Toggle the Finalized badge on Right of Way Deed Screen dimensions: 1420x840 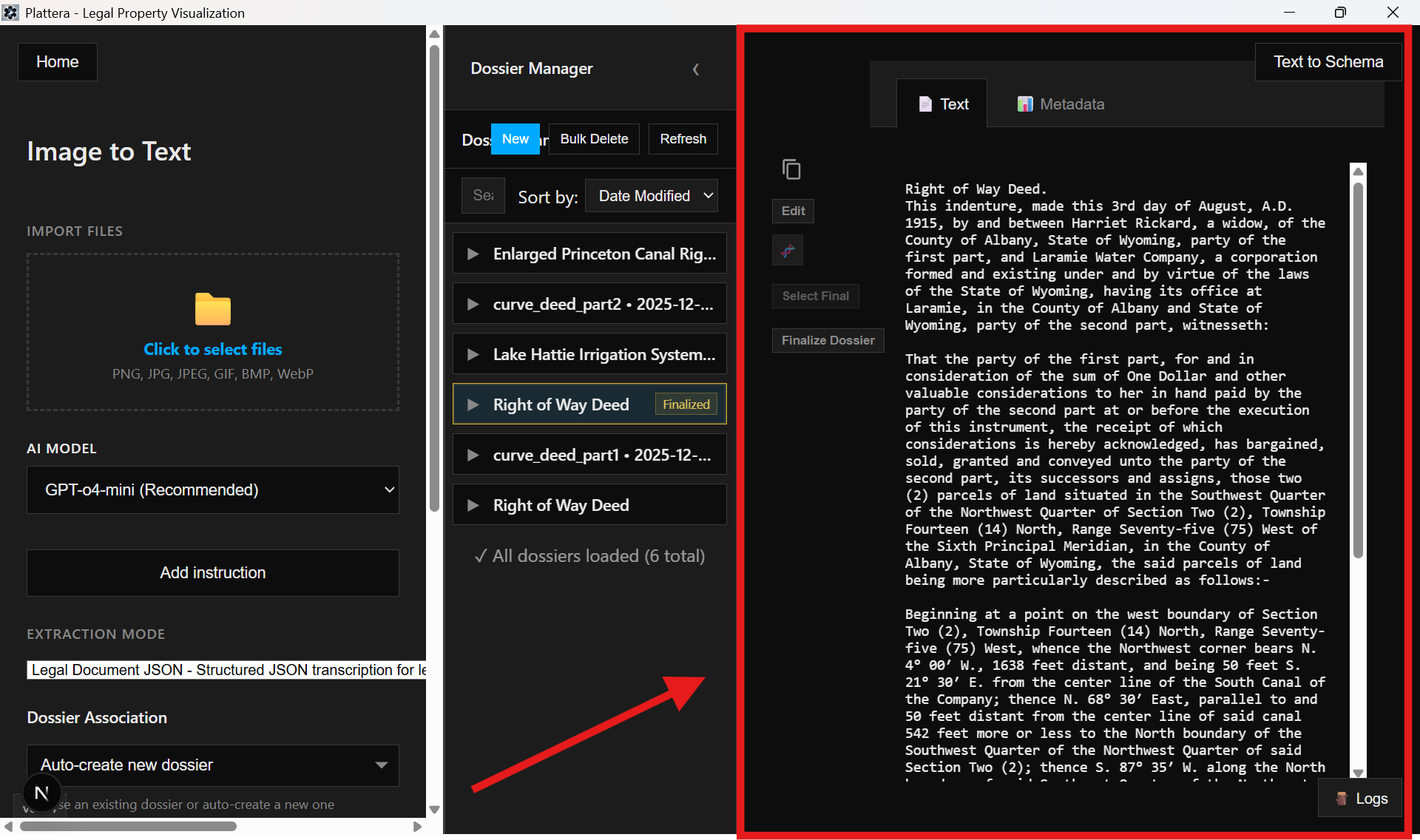click(x=686, y=404)
